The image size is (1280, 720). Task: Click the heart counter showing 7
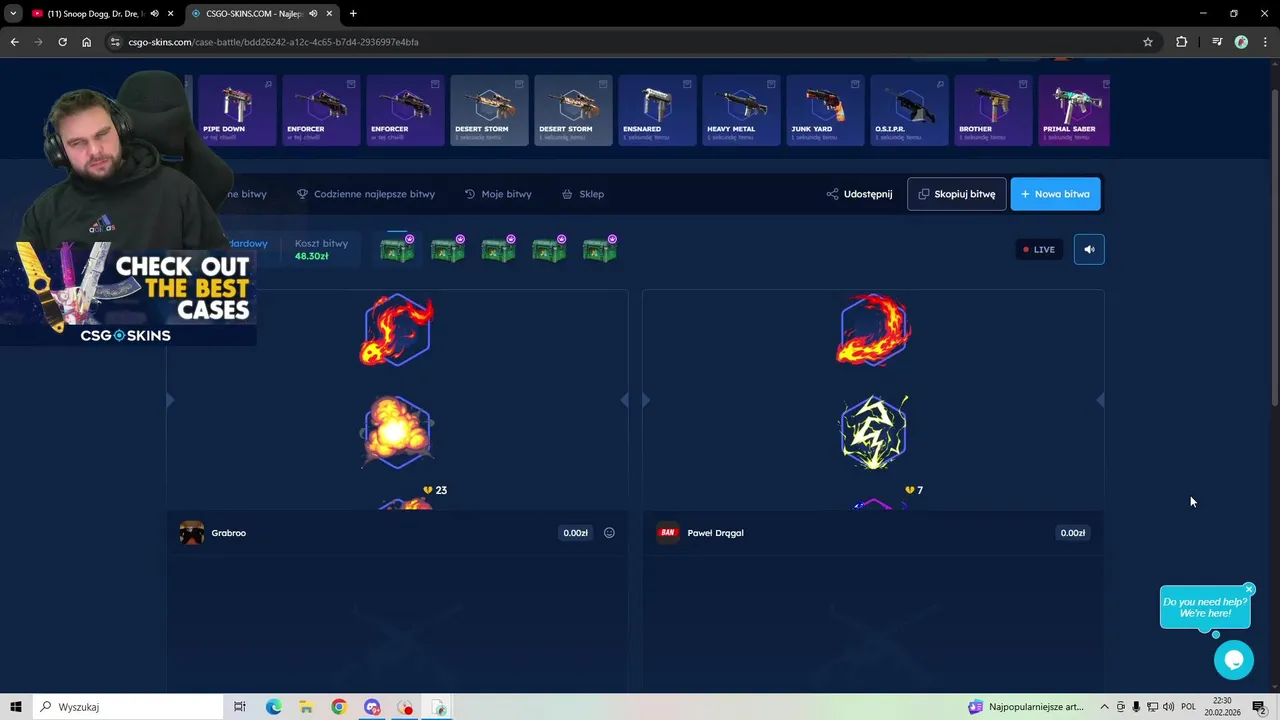click(x=914, y=490)
